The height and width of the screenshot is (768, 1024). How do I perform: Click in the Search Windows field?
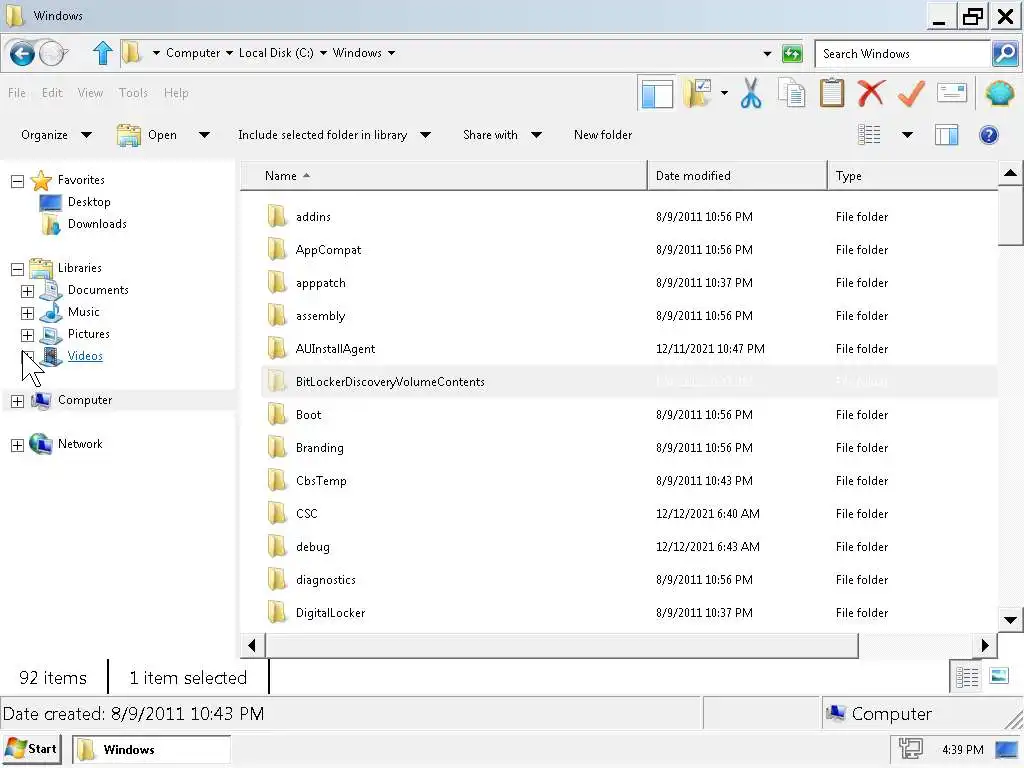point(903,54)
